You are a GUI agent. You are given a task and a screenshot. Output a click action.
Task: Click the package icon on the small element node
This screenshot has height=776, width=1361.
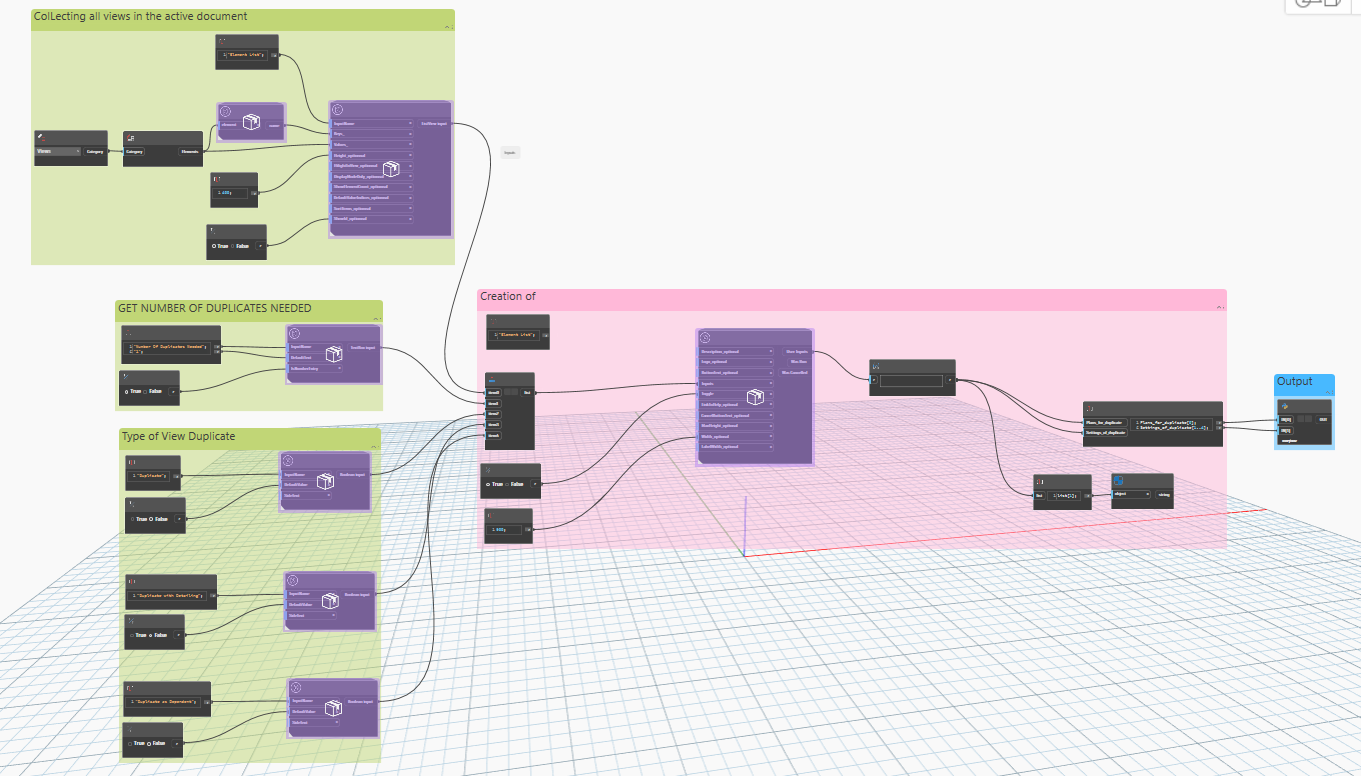click(251, 125)
